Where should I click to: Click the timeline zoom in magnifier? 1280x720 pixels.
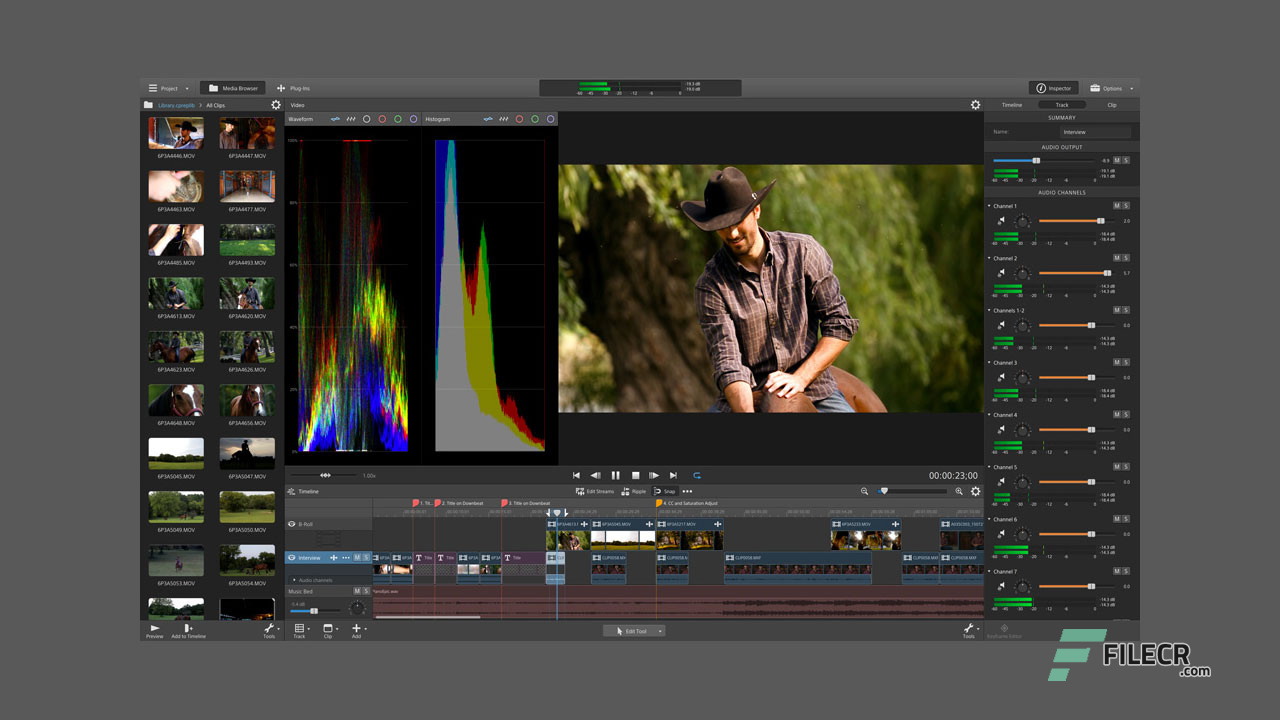pyautogui.click(x=959, y=491)
